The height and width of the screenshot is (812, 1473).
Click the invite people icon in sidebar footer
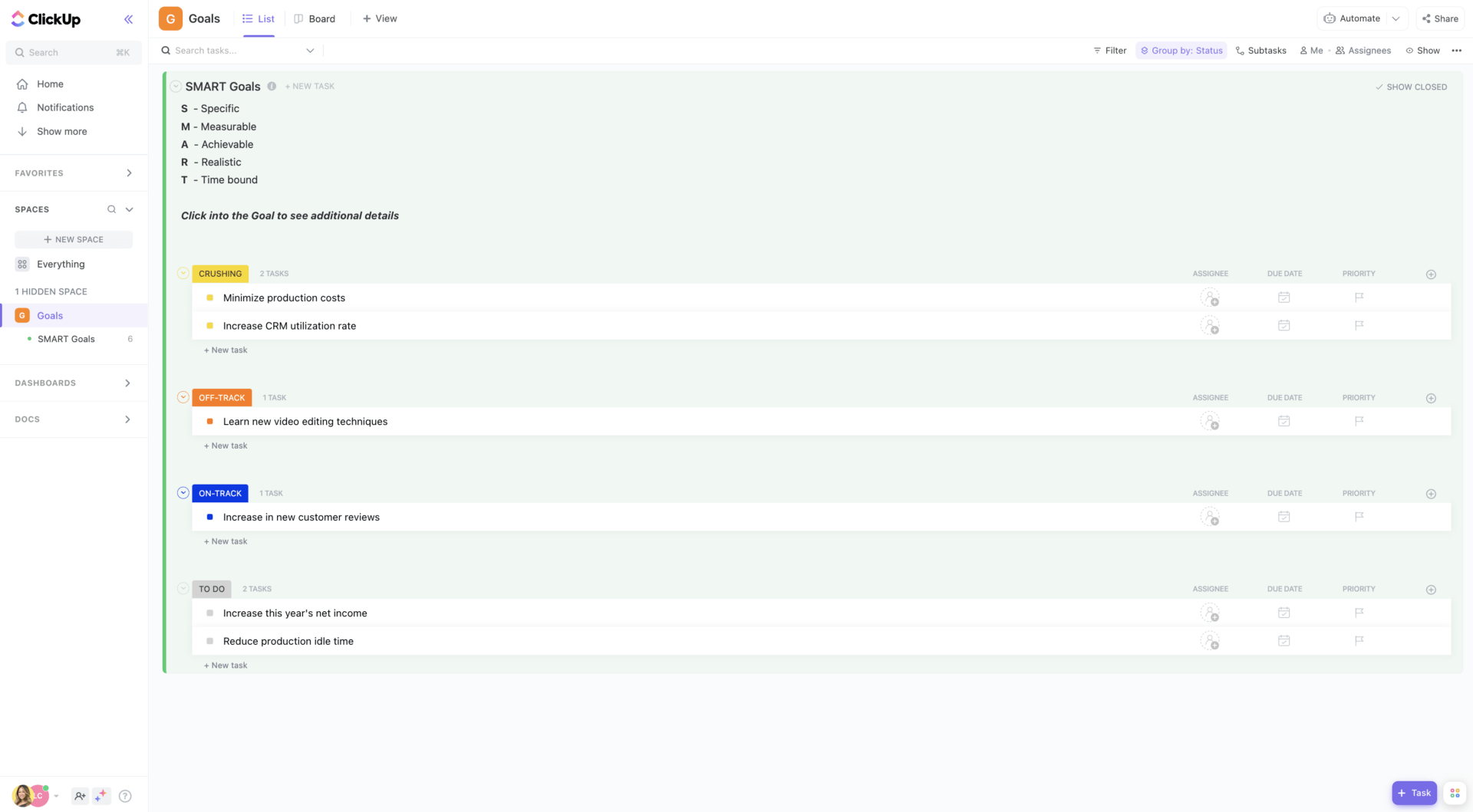coord(80,796)
